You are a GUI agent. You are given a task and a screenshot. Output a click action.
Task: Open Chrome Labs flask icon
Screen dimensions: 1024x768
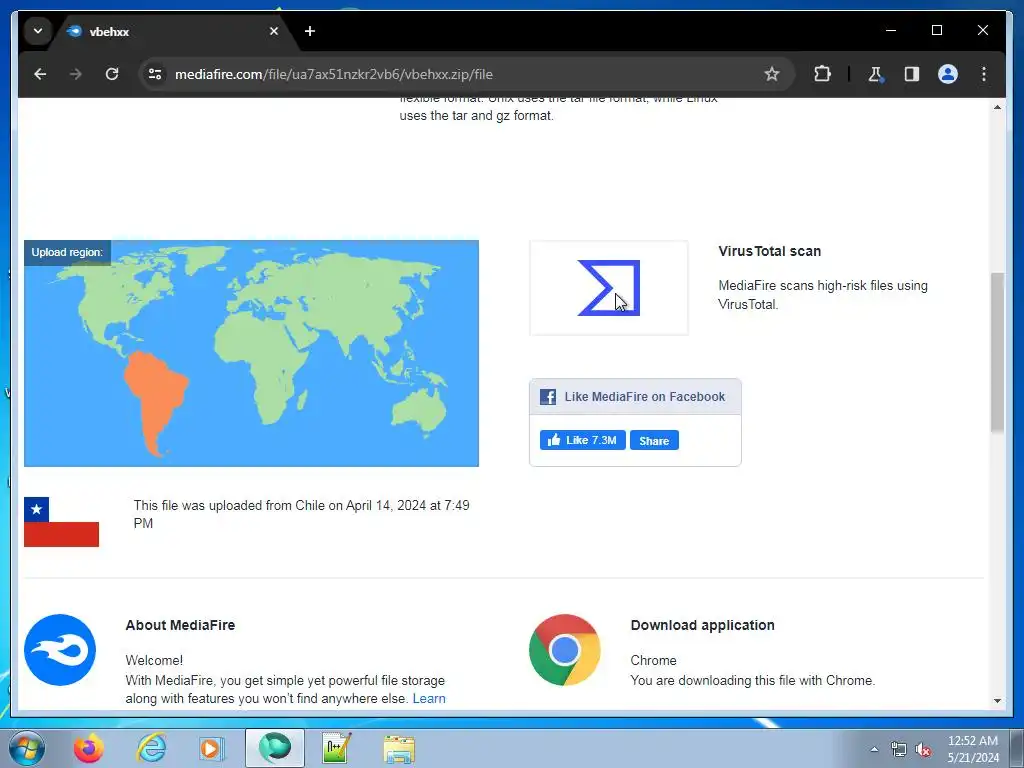875,74
